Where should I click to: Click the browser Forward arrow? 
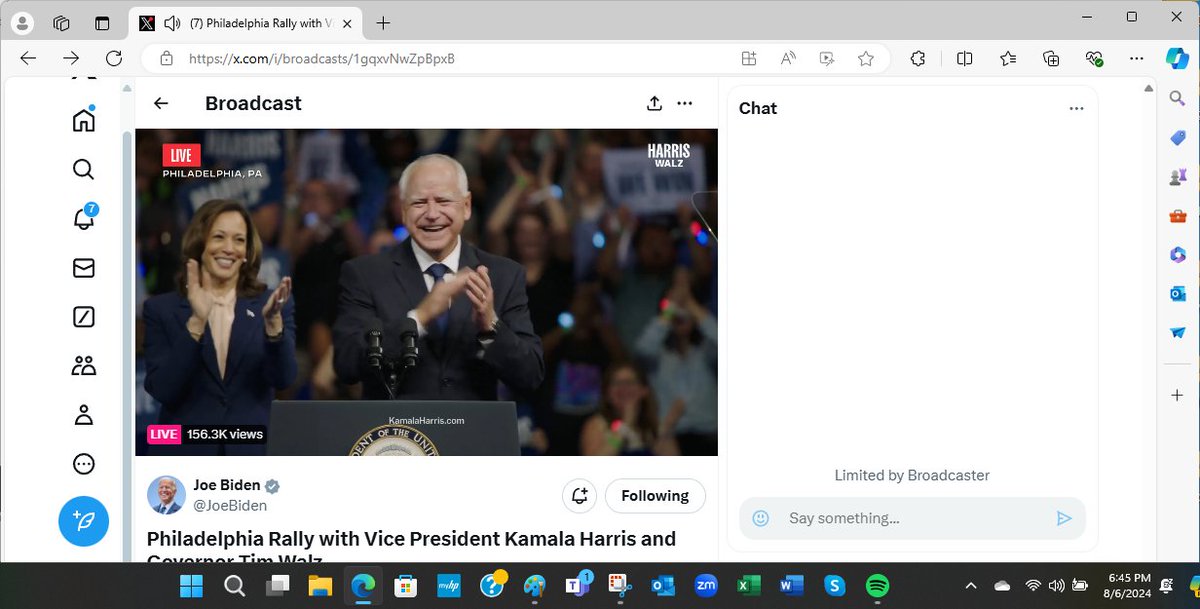pos(71,58)
